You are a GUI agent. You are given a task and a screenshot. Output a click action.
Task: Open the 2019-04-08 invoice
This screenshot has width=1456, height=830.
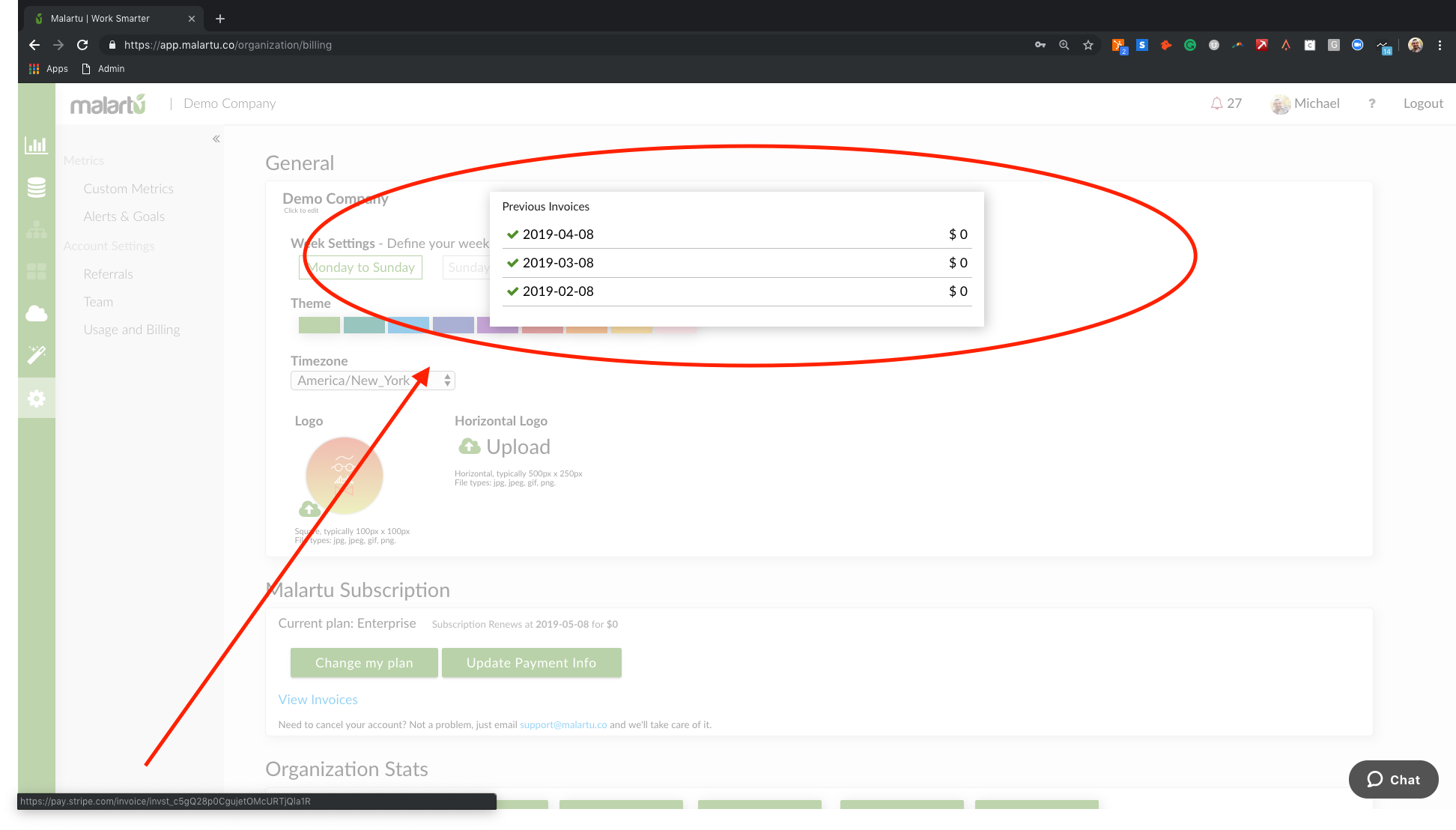pyautogui.click(x=737, y=234)
